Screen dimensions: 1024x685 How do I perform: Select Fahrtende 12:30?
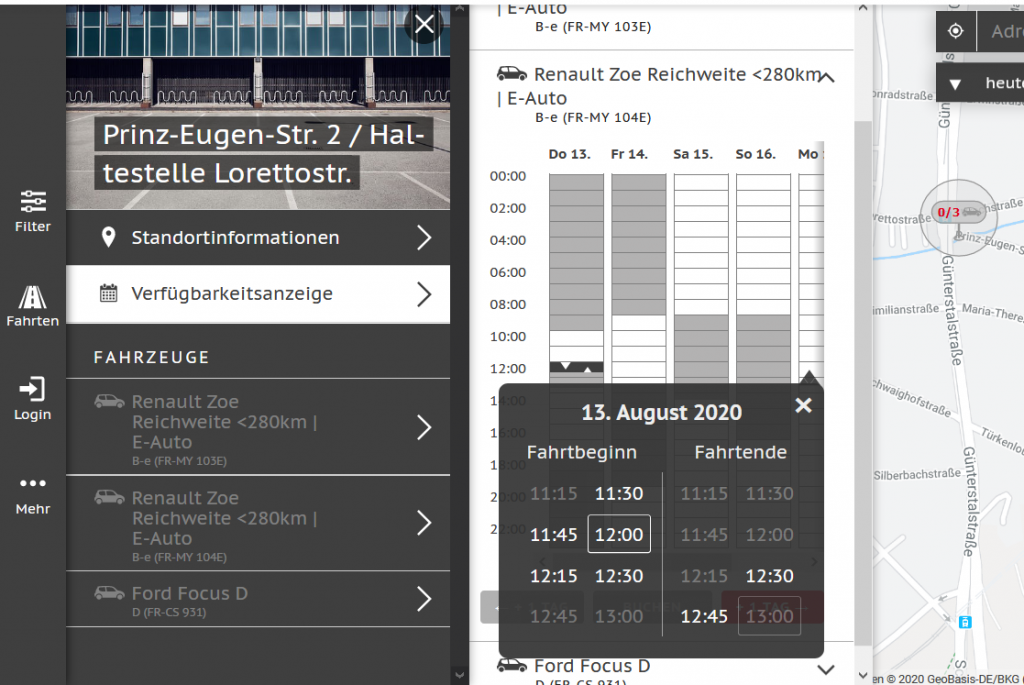770,576
